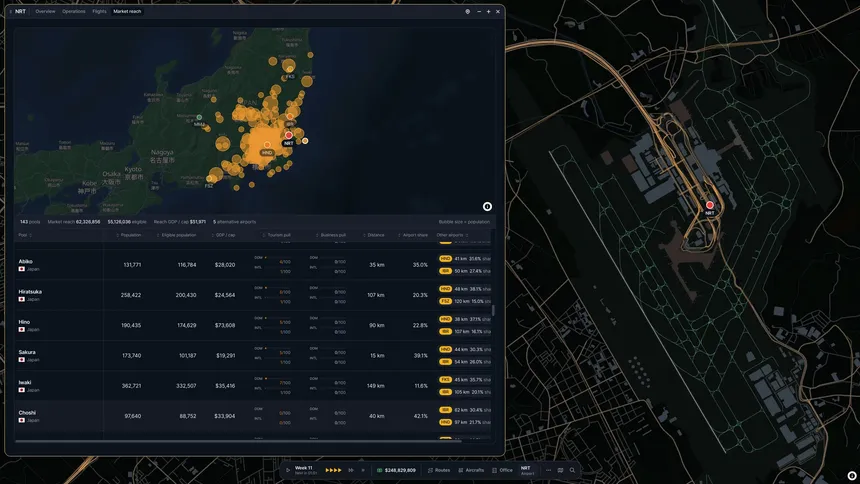860x484 pixels.
Task: Sort table by Eligible population column
Action: click(176, 235)
